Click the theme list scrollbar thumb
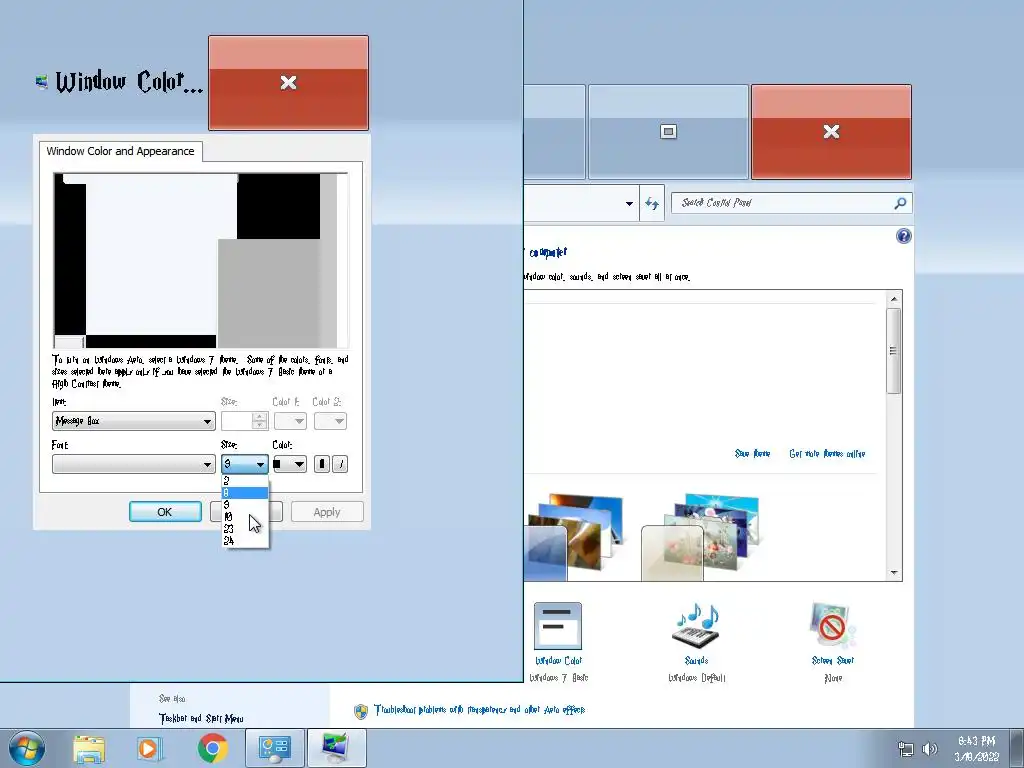 point(894,351)
